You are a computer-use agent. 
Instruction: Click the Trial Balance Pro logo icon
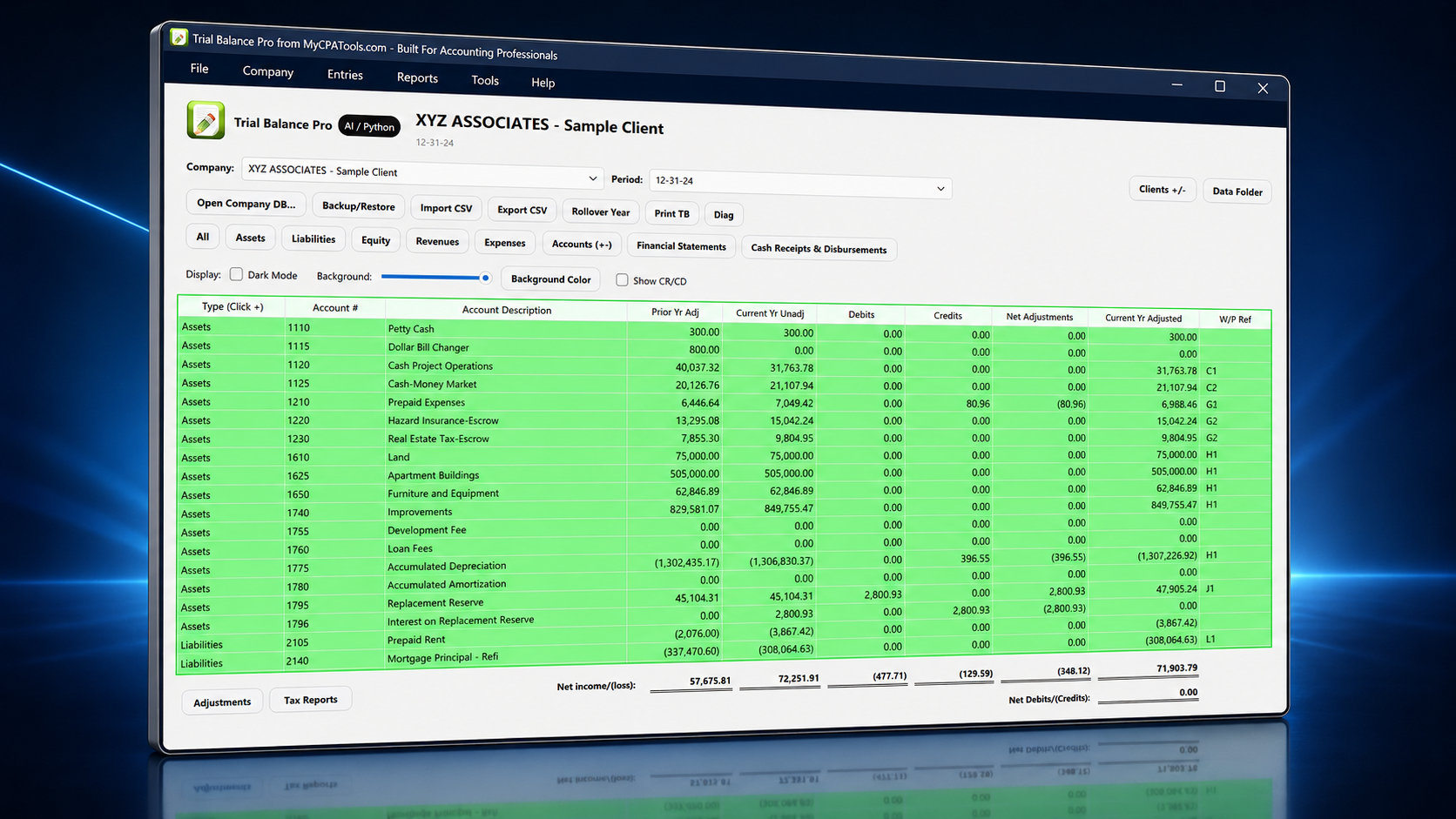click(x=206, y=120)
